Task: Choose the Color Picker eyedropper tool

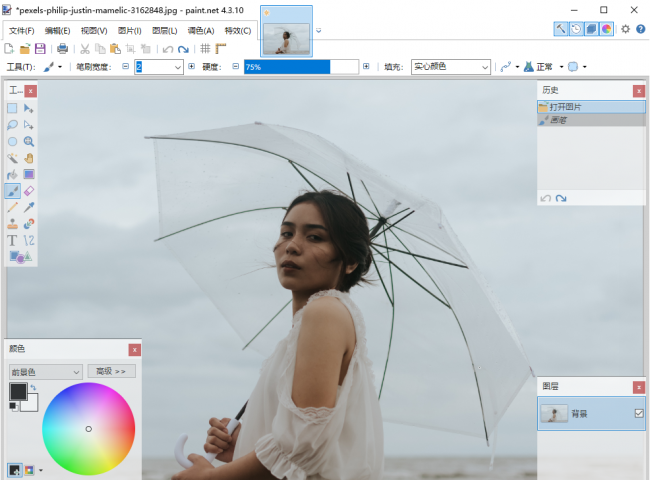Action: [29, 207]
